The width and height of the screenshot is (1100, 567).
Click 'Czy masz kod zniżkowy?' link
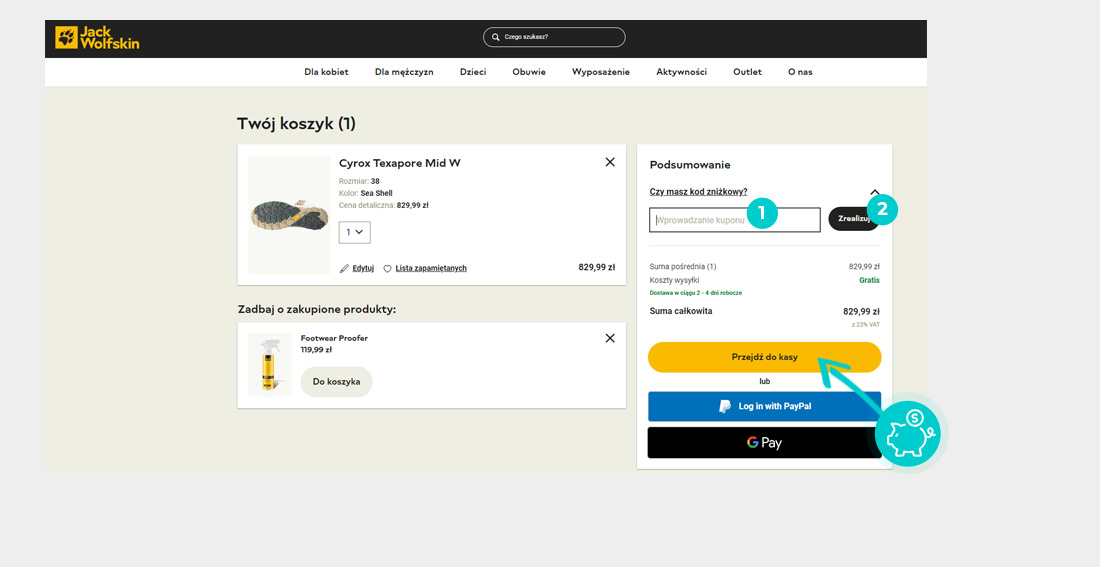[698, 192]
